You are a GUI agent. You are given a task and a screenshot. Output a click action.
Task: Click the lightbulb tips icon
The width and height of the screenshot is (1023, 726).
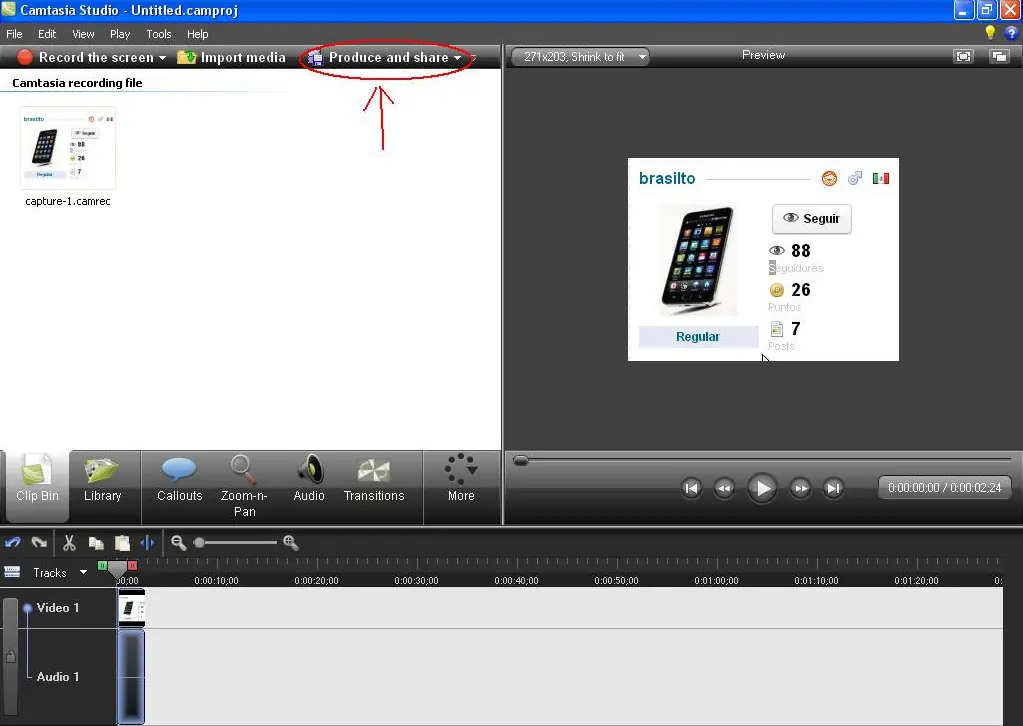tap(990, 33)
